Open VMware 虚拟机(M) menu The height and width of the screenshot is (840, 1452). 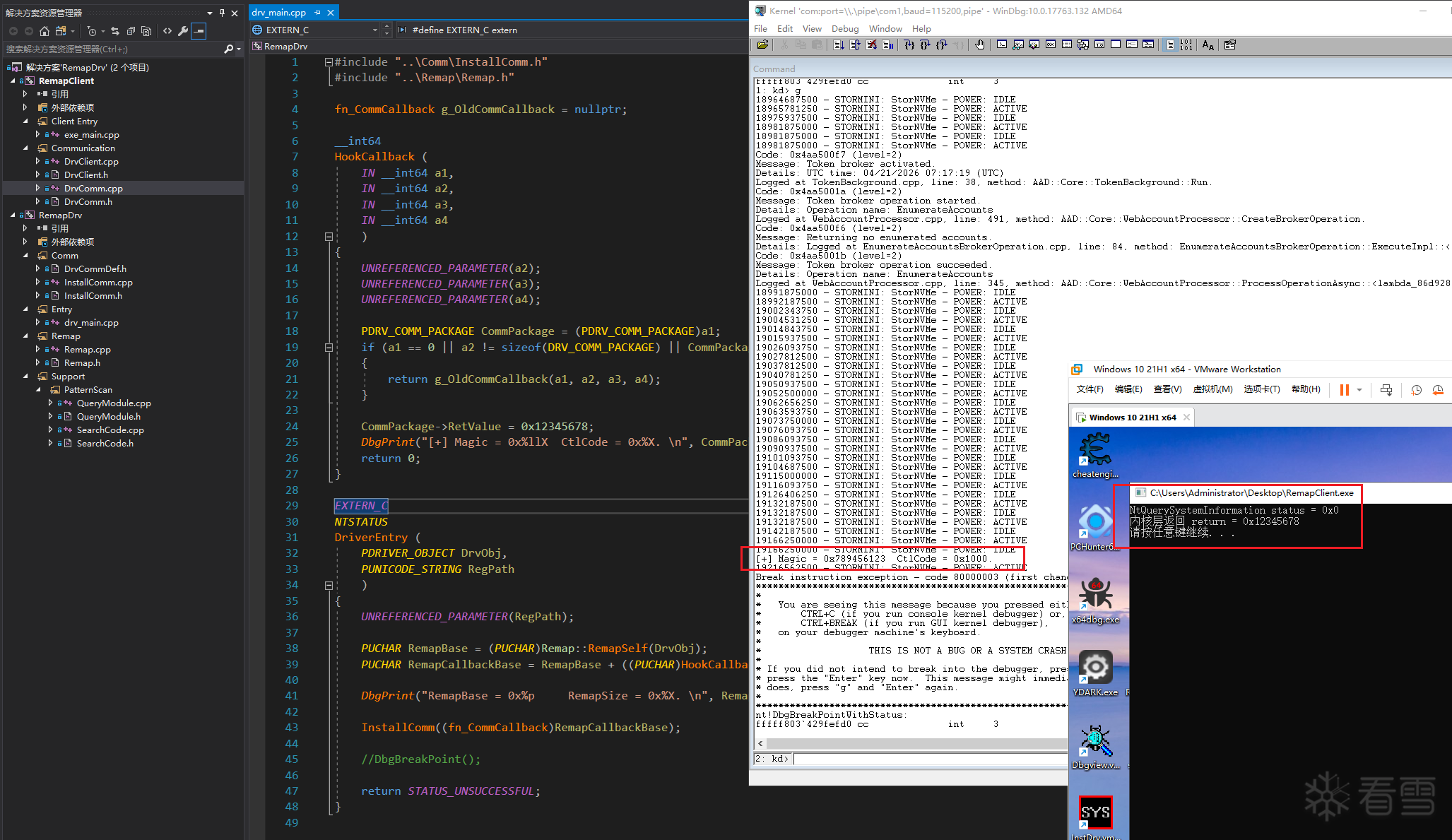point(1212,389)
